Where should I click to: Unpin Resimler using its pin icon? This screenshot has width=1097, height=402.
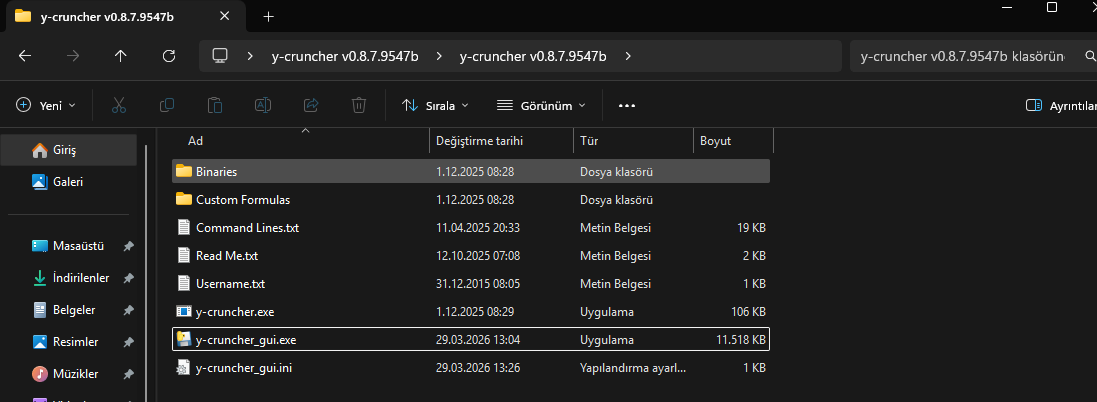tap(128, 342)
